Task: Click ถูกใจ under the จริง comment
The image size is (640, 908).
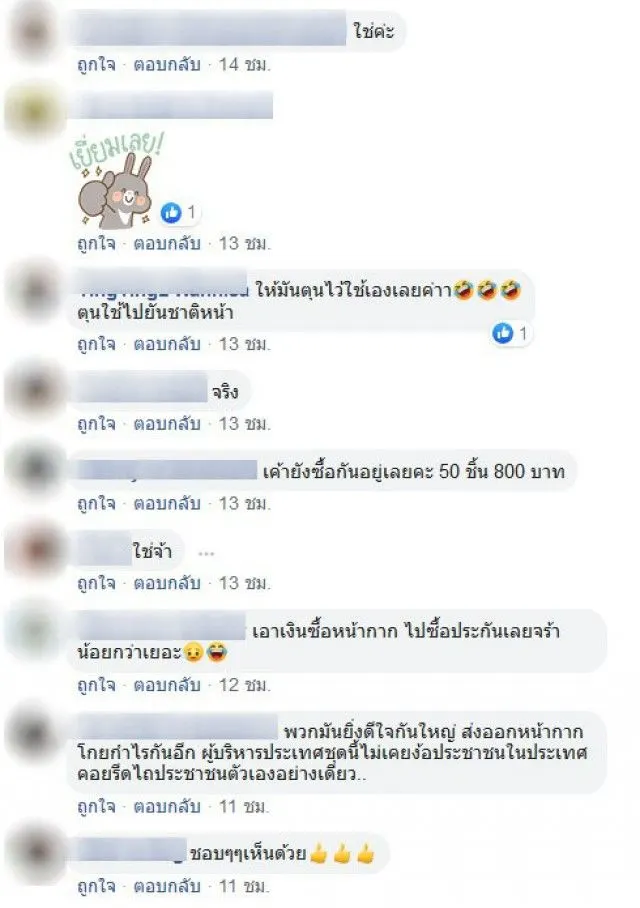Action: 96,424
